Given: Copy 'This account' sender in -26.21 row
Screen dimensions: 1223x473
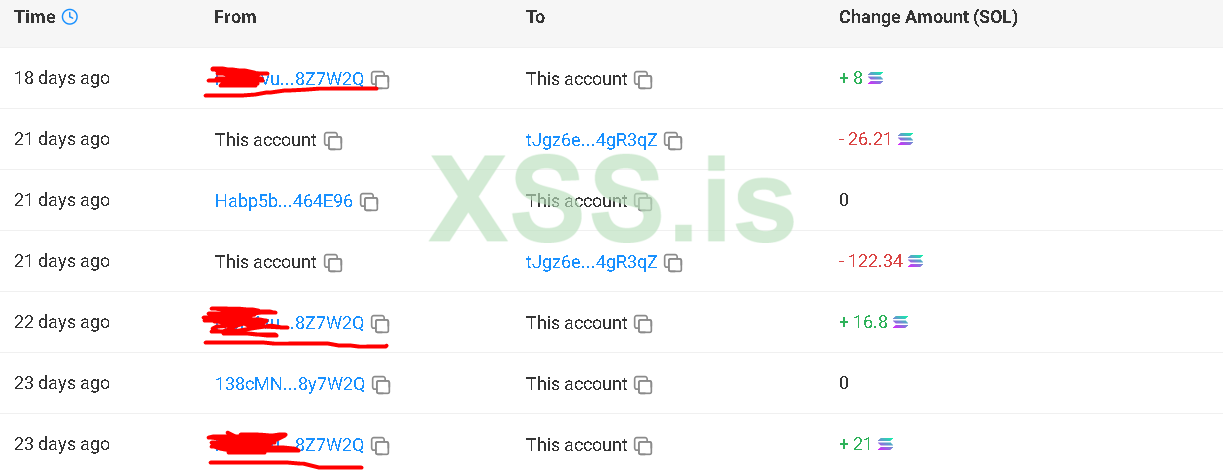Looking at the screenshot, I should pos(333,141).
